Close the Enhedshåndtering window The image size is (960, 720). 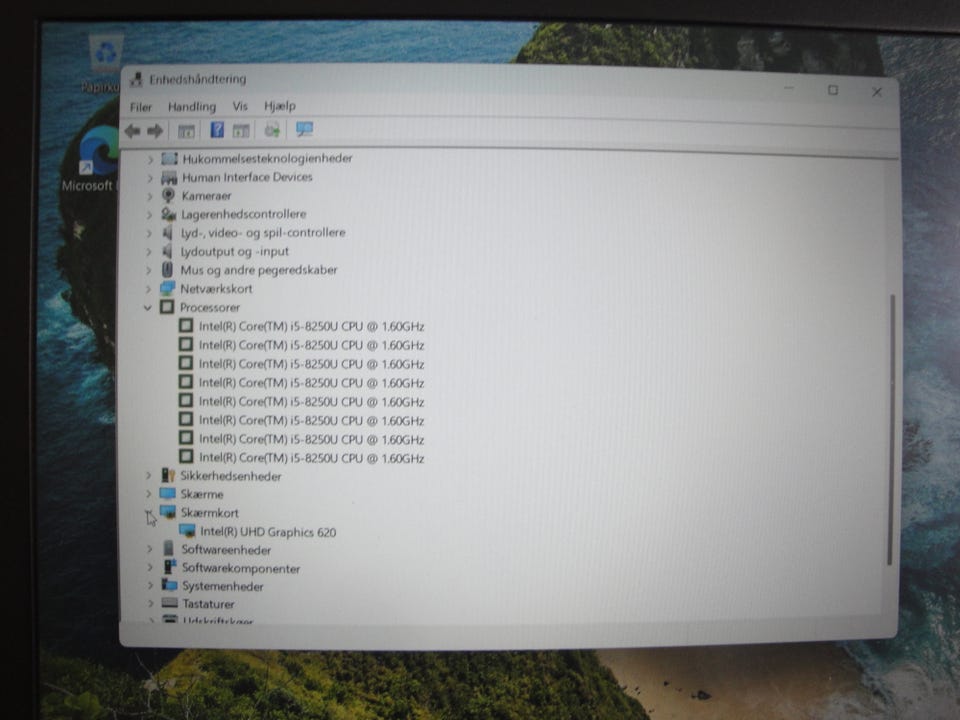click(x=877, y=92)
